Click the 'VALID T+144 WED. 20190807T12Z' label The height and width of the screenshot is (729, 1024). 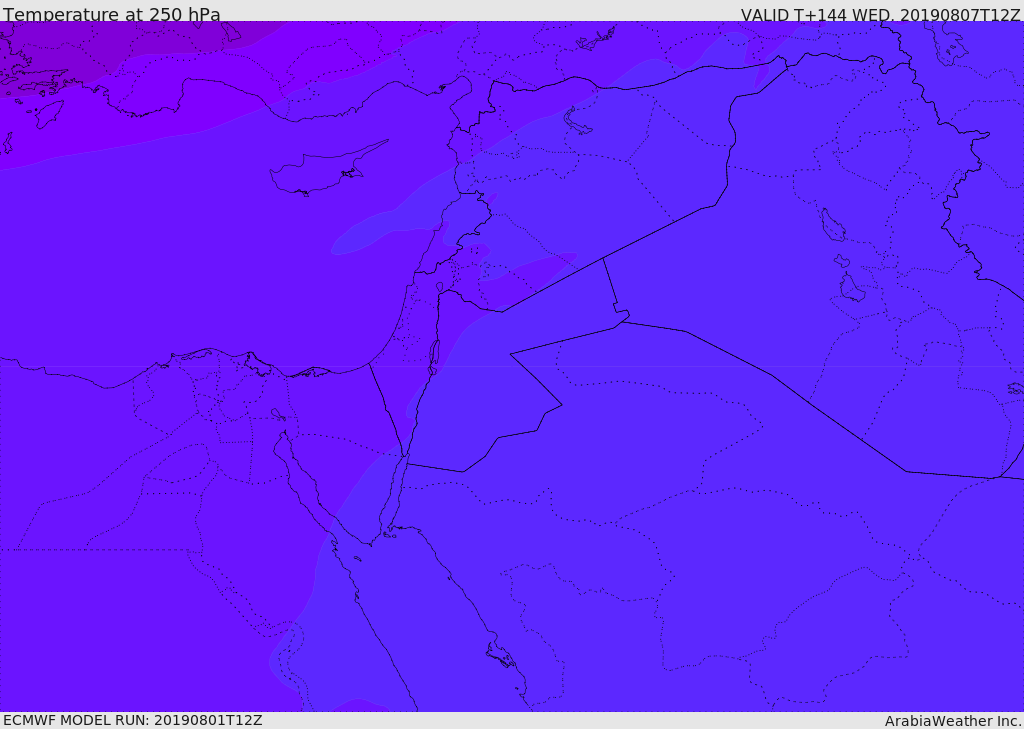coord(880,15)
